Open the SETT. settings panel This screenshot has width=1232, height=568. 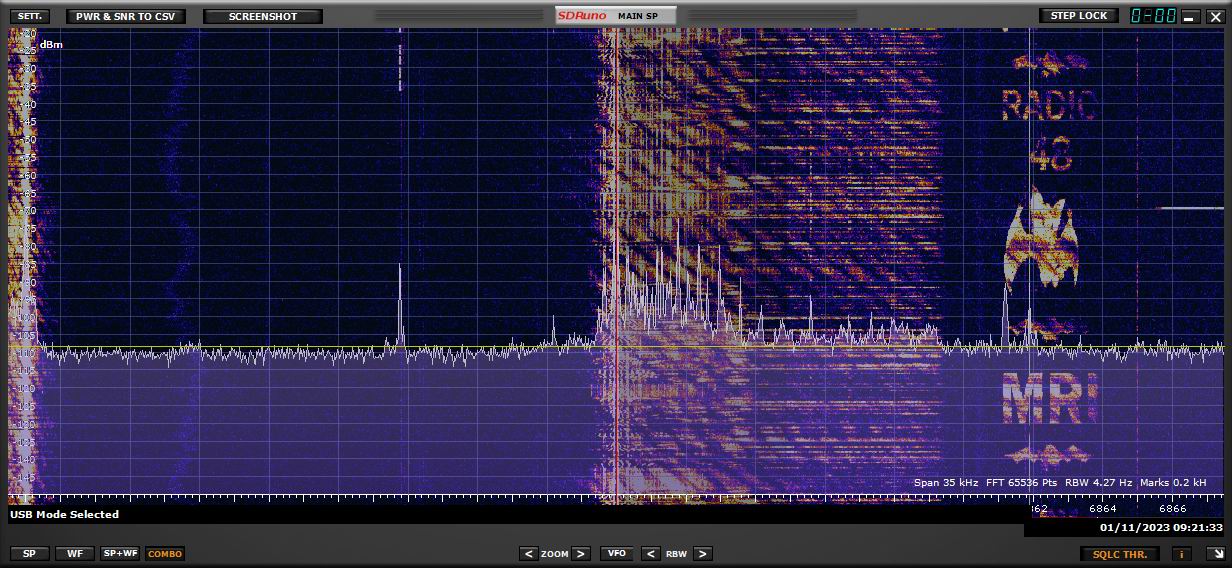click(29, 16)
